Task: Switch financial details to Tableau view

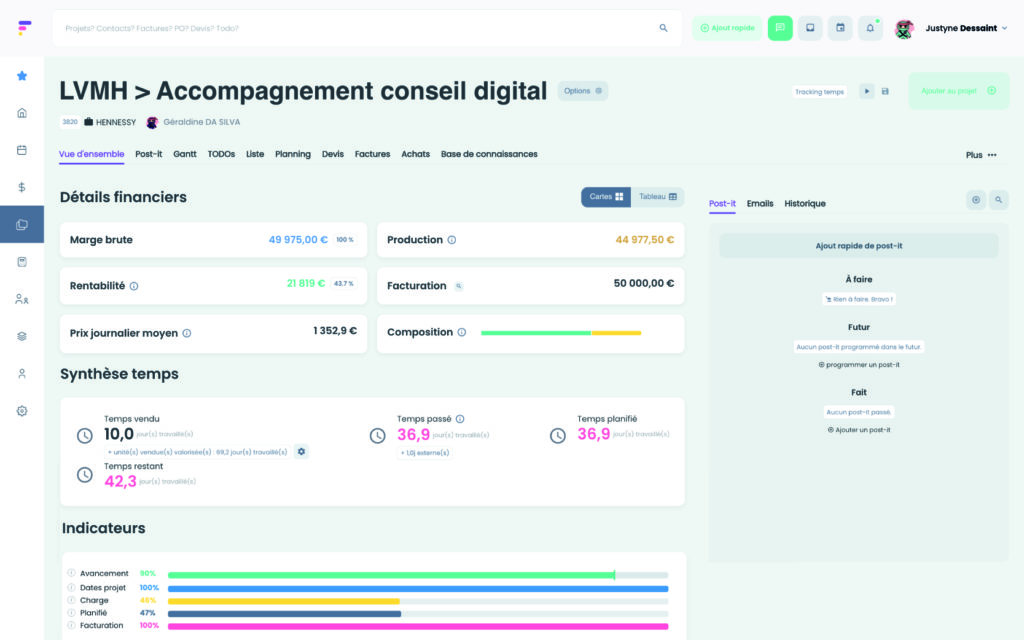Action: 658,197
